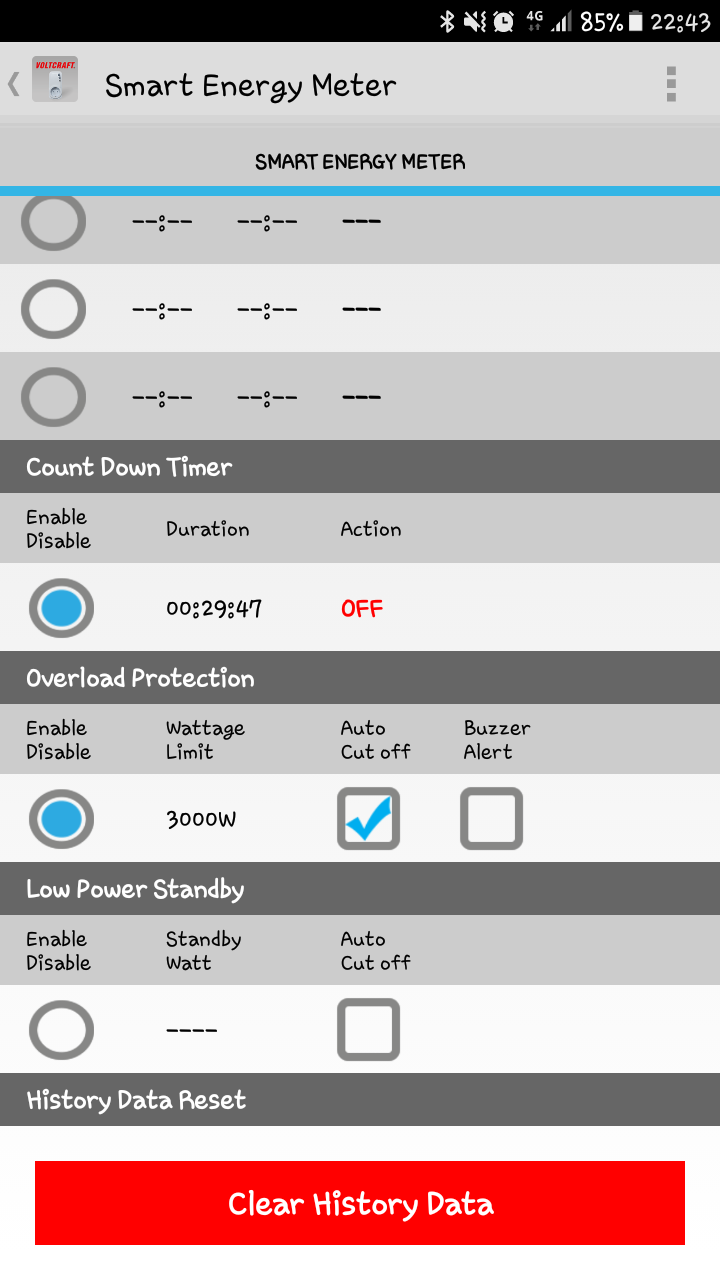Set the Standby Watt value
Viewport: 720px width, 1280px height.
(191, 1030)
